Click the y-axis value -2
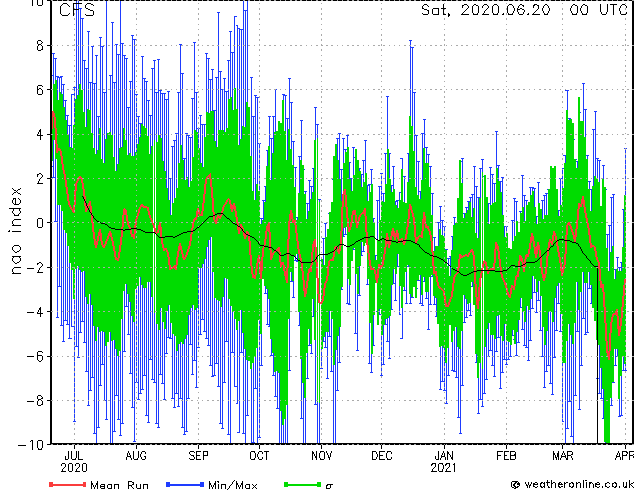 35,267
